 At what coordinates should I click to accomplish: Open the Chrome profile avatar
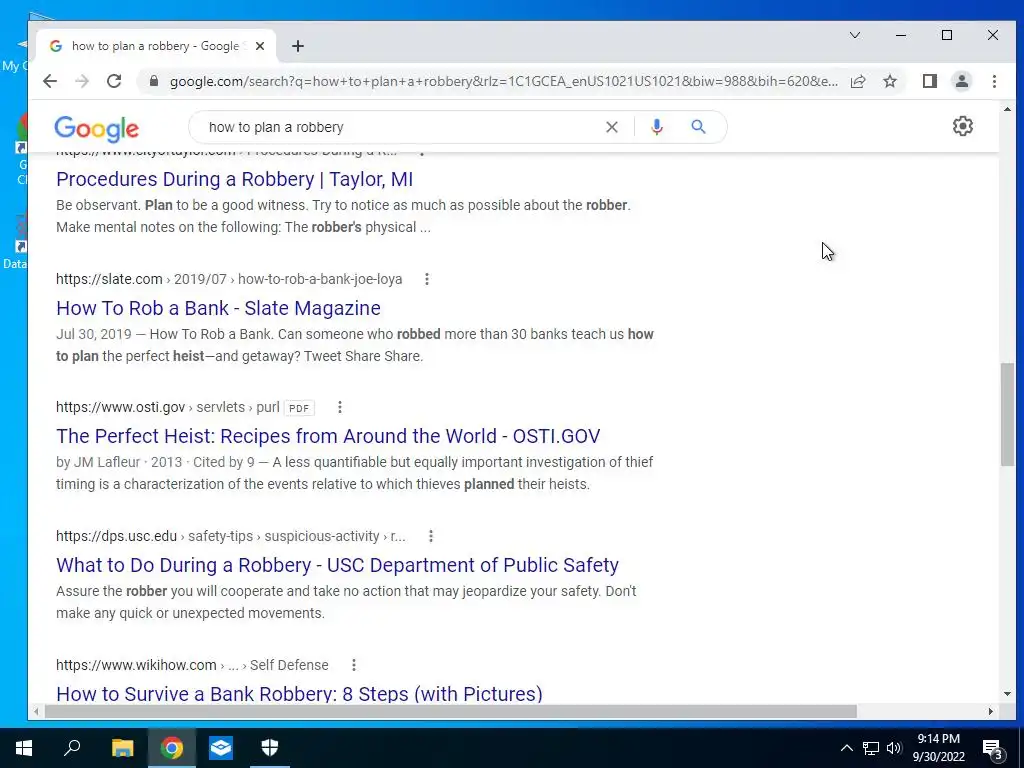coord(962,81)
